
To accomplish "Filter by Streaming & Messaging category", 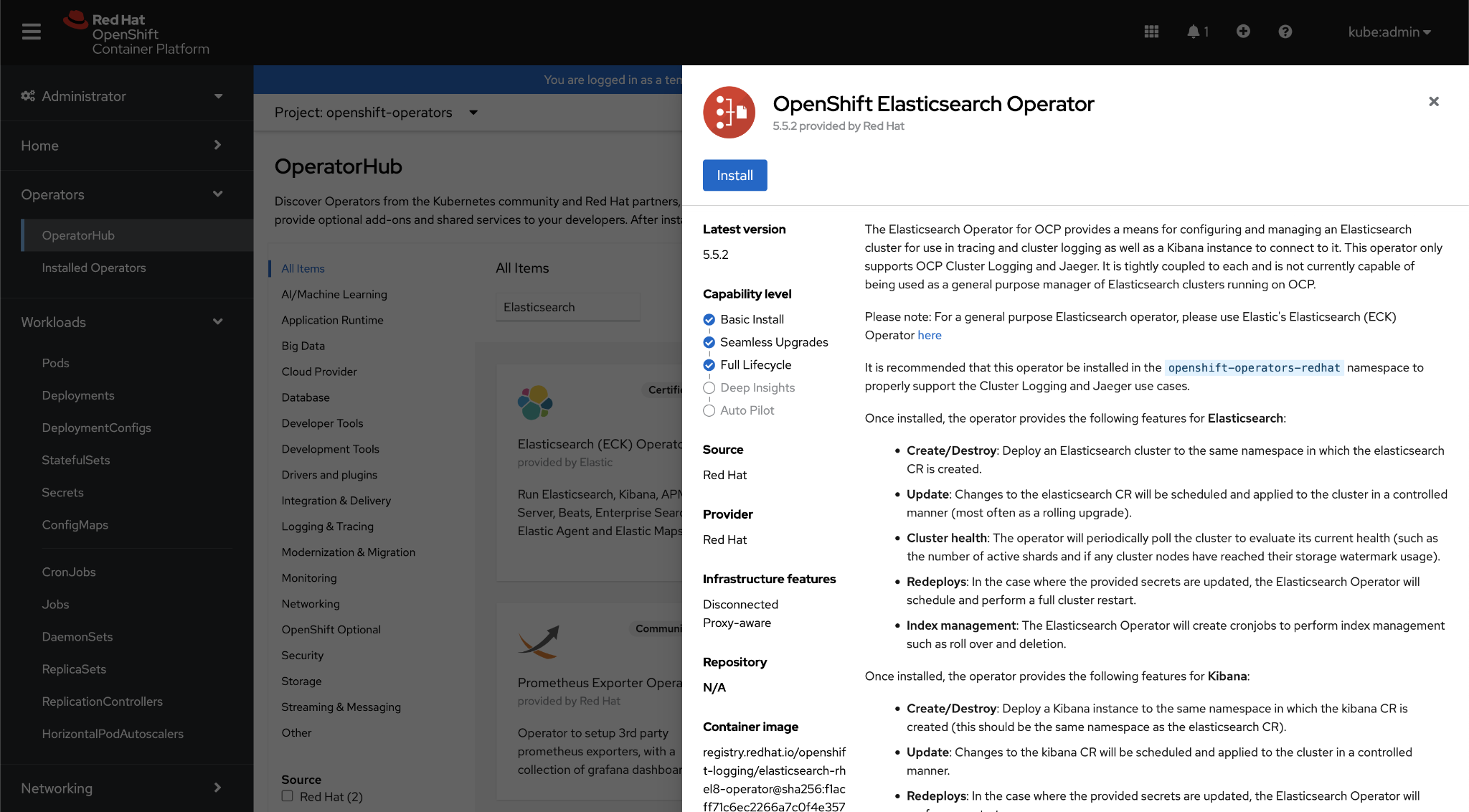I will (341, 707).
